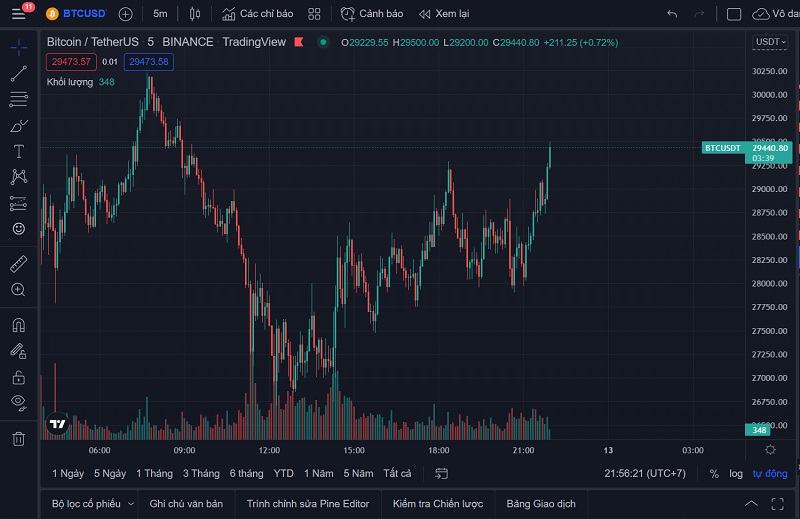Screen dimensions: 800x519
Task: Switch to the Bảng Giao dịch tab
Action: tap(541, 504)
